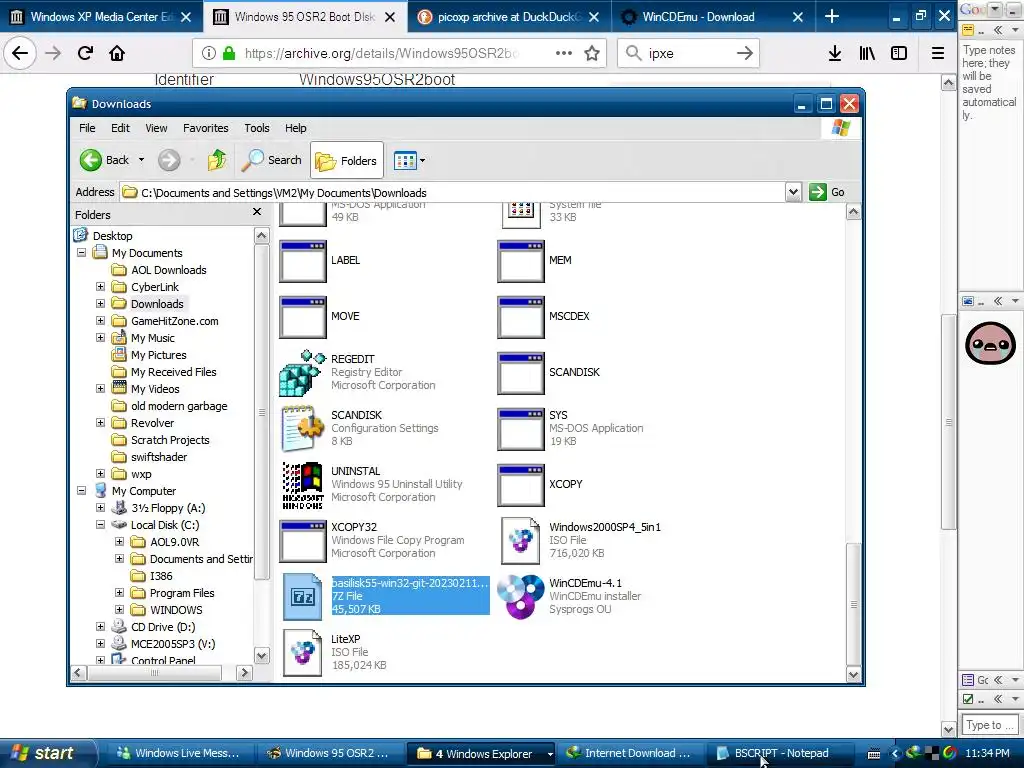Switch to WinCDEmu - Download tab
This screenshot has width=1024, height=768.
click(x=713, y=17)
